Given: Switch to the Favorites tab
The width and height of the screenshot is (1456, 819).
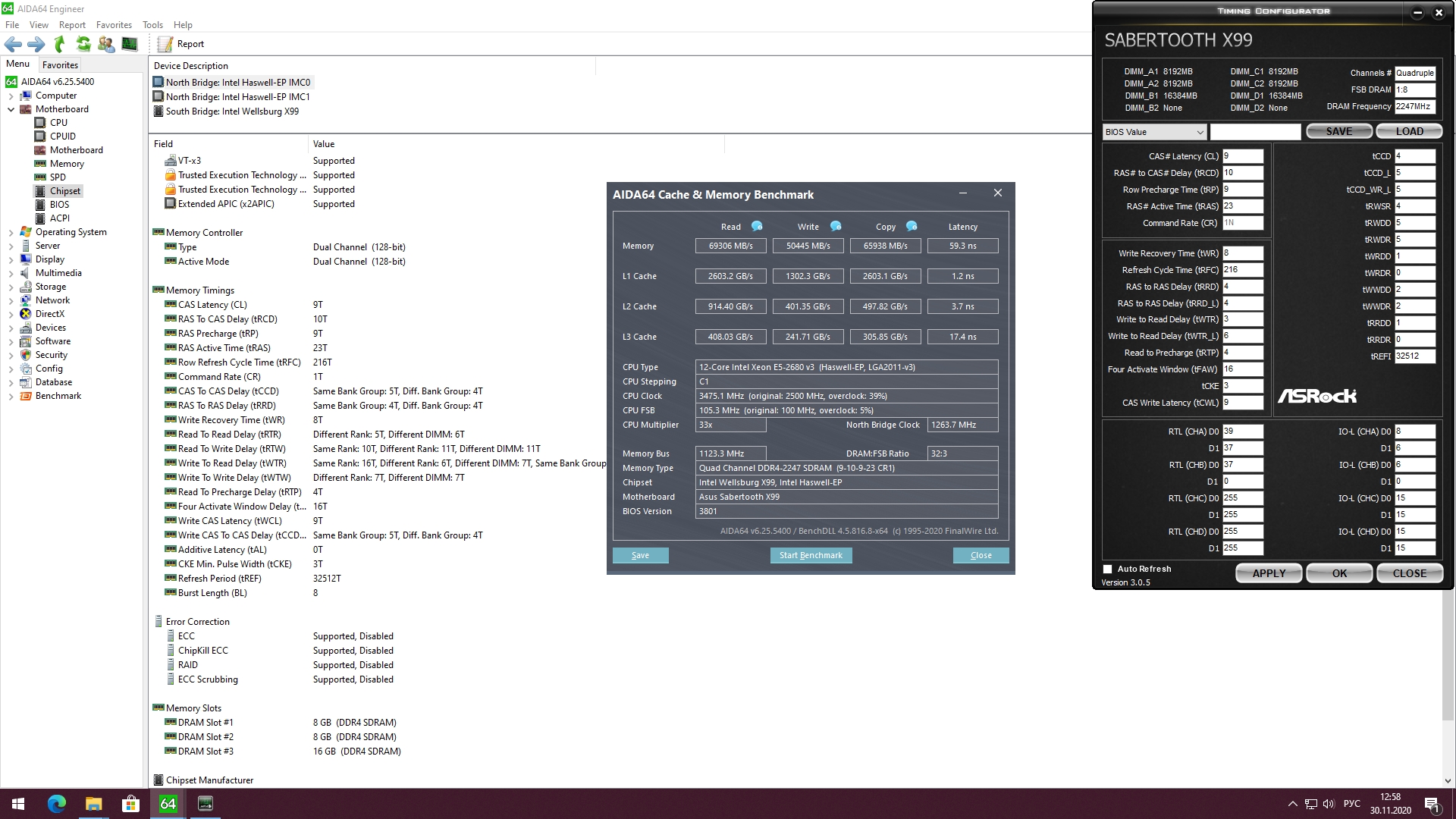Looking at the screenshot, I should coord(60,64).
